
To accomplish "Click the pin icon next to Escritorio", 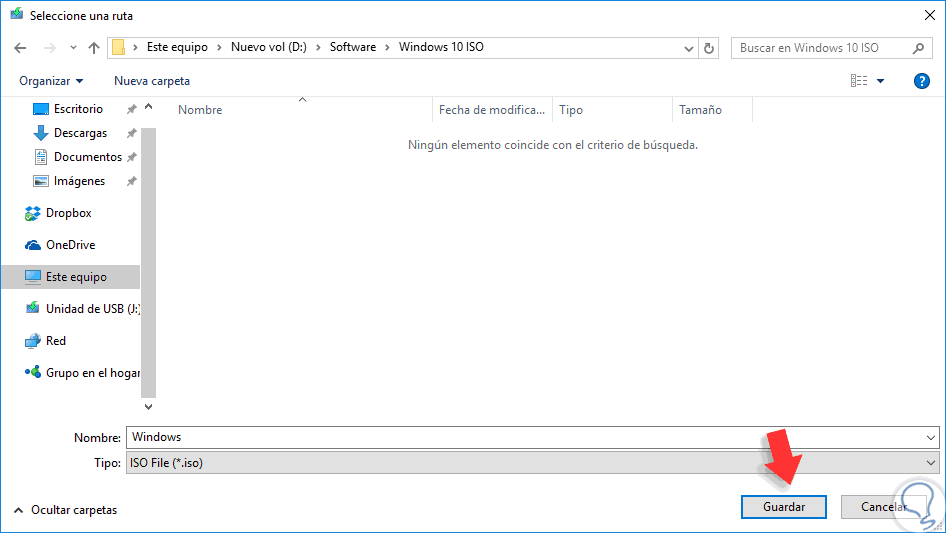I will pos(131,109).
